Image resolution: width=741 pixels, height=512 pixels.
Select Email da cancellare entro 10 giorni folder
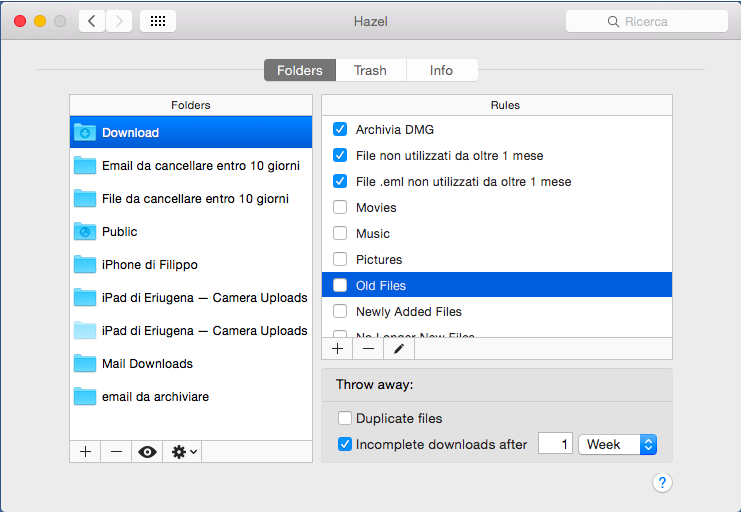click(x=191, y=165)
